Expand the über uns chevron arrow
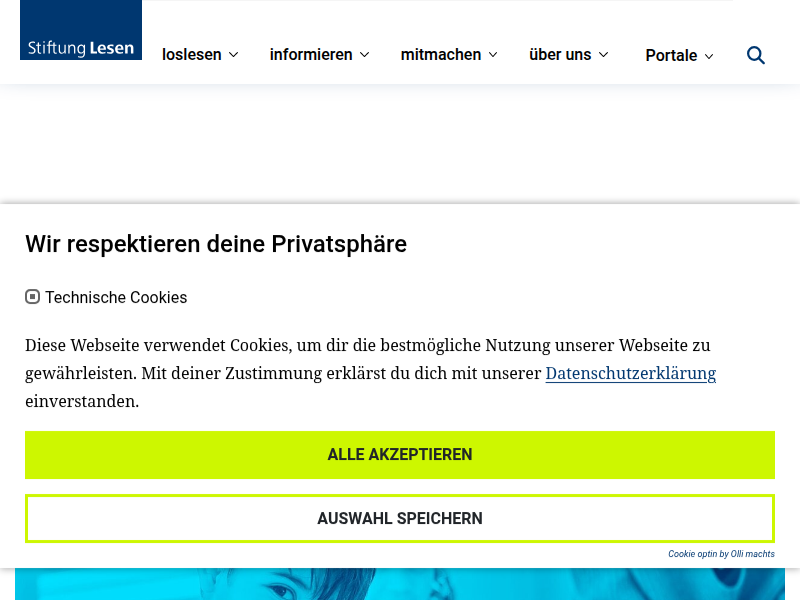 click(x=604, y=55)
